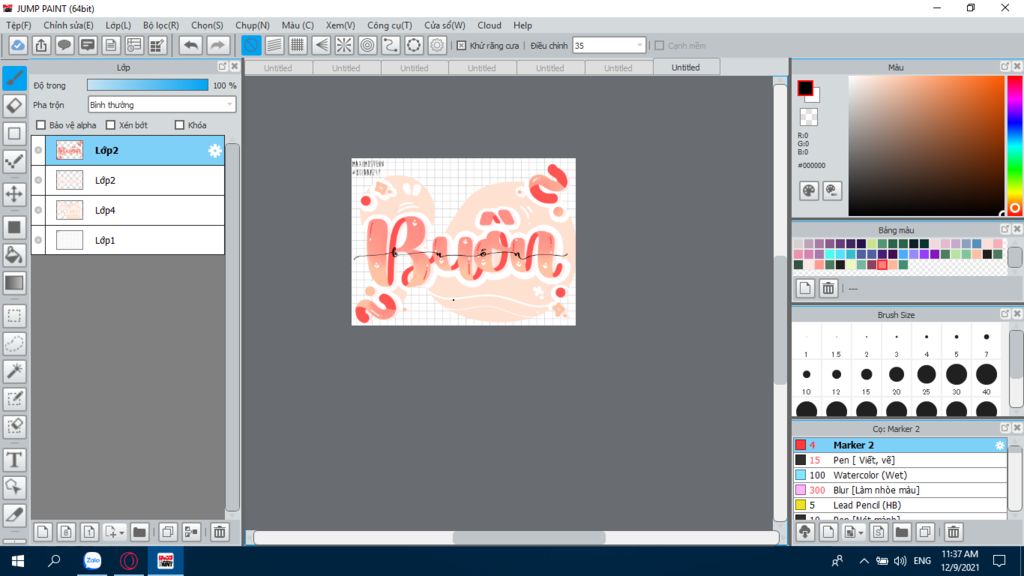The width and height of the screenshot is (1024, 576).
Task: Select the rectangular Selection tool
Action: click(x=14, y=316)
